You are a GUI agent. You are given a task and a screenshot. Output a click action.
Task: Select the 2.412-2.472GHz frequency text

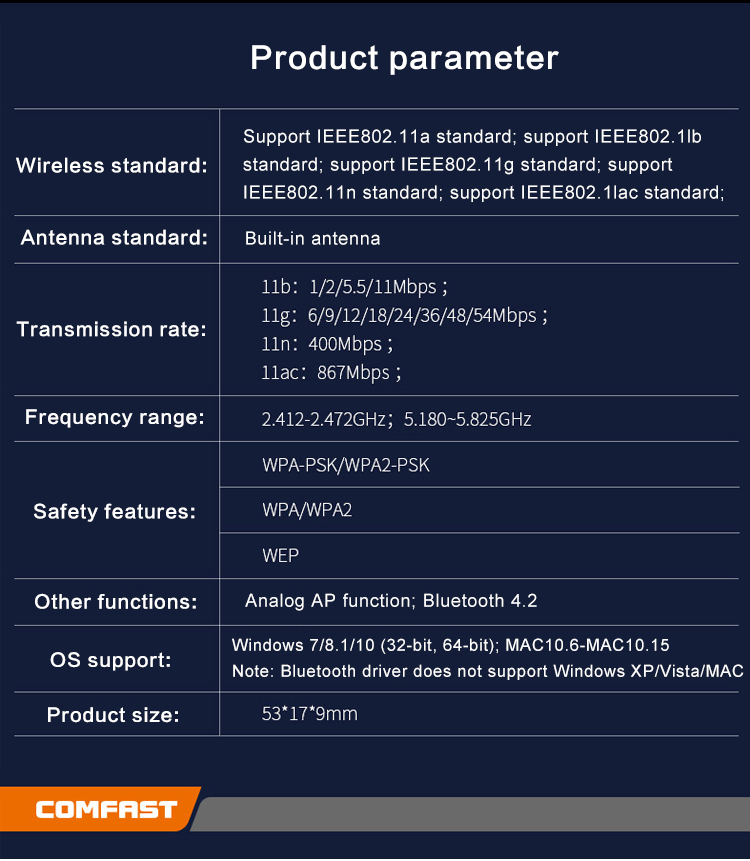click(x=324, y=419)
